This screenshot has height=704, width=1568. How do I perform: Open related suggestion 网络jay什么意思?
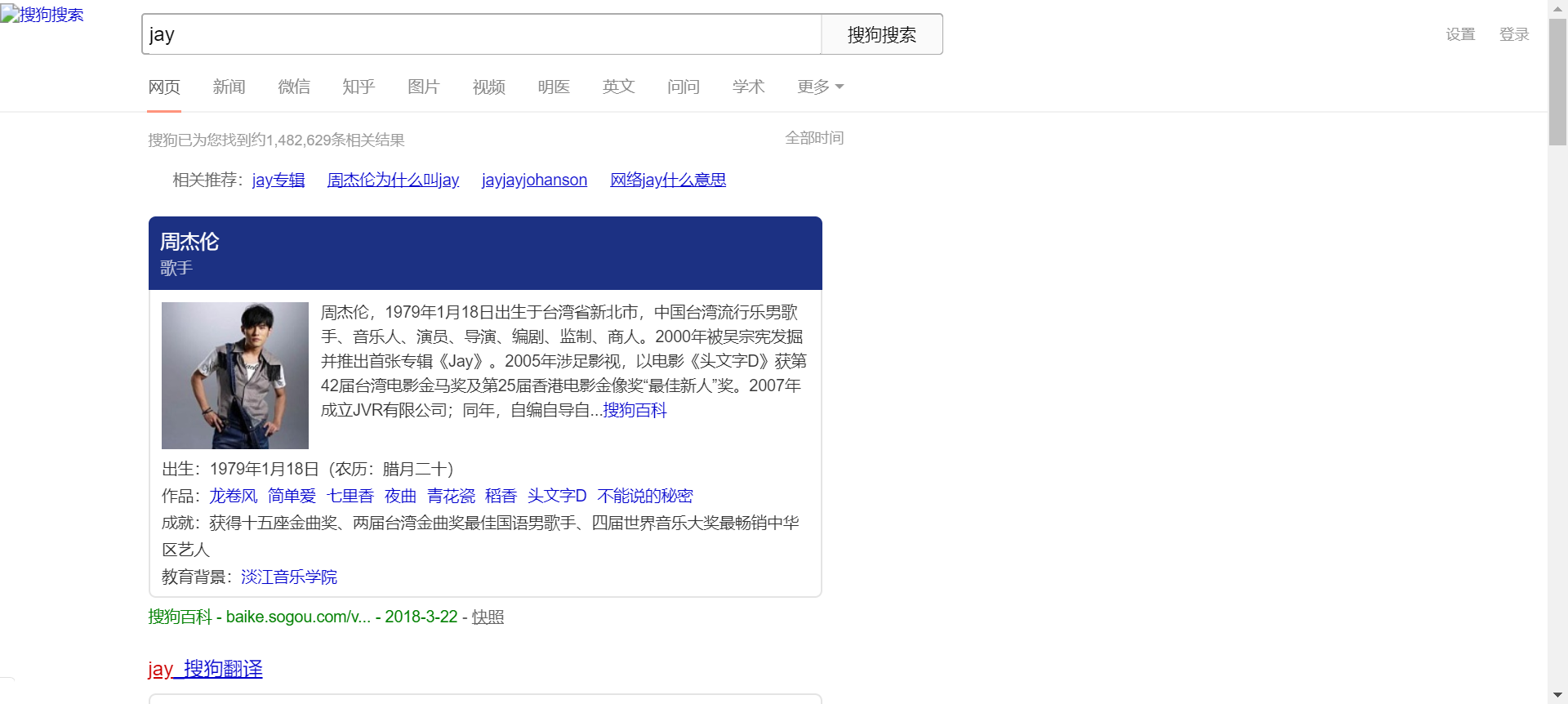tap(668, 180)
